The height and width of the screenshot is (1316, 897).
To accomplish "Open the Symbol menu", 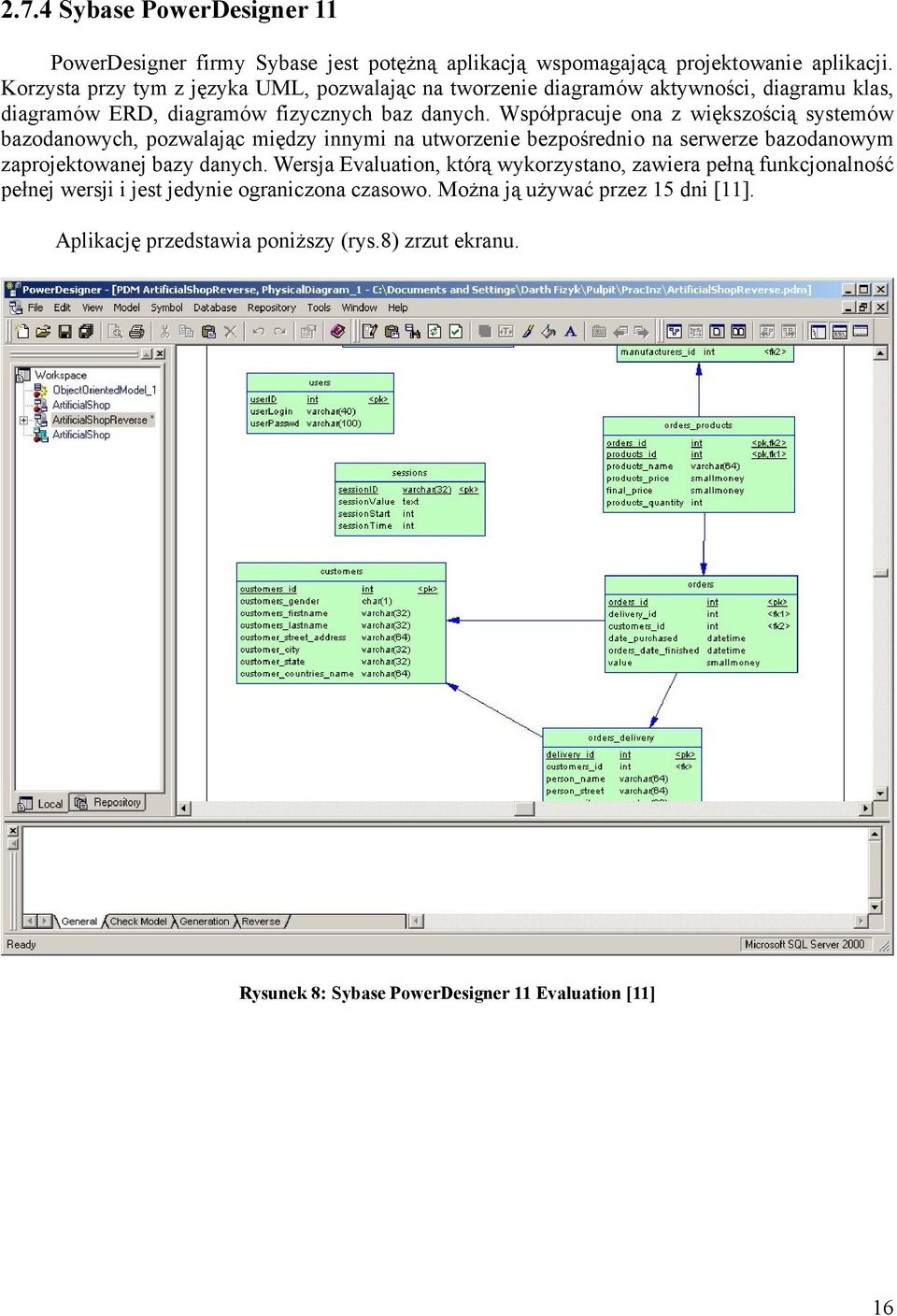I will (x=167, y=308).
